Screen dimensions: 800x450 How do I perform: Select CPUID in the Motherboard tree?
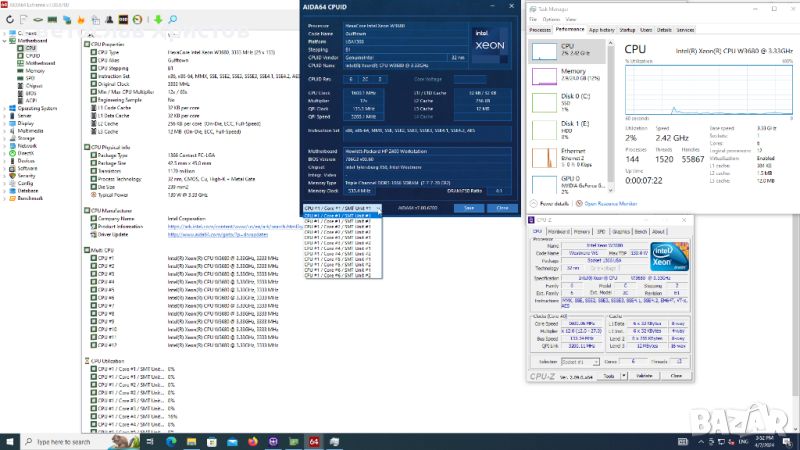tap(33, 55)
